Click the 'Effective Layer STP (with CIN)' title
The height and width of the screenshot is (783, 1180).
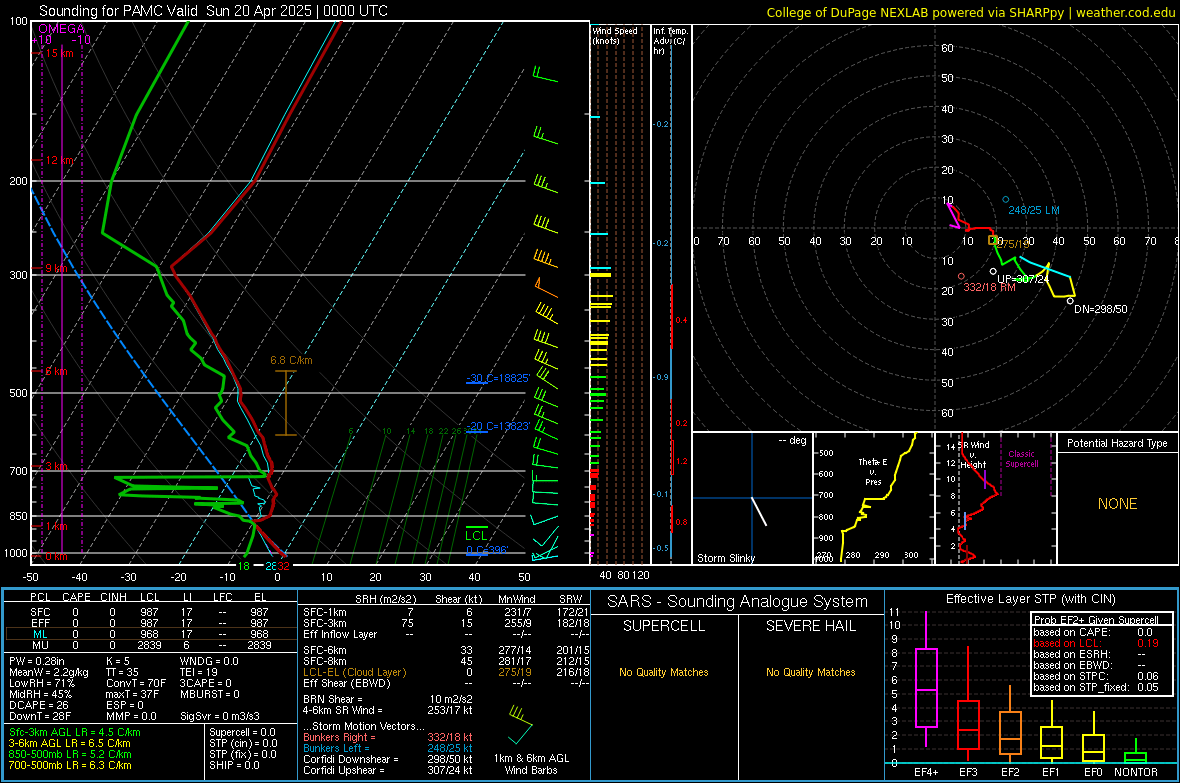coord(1030,599)
